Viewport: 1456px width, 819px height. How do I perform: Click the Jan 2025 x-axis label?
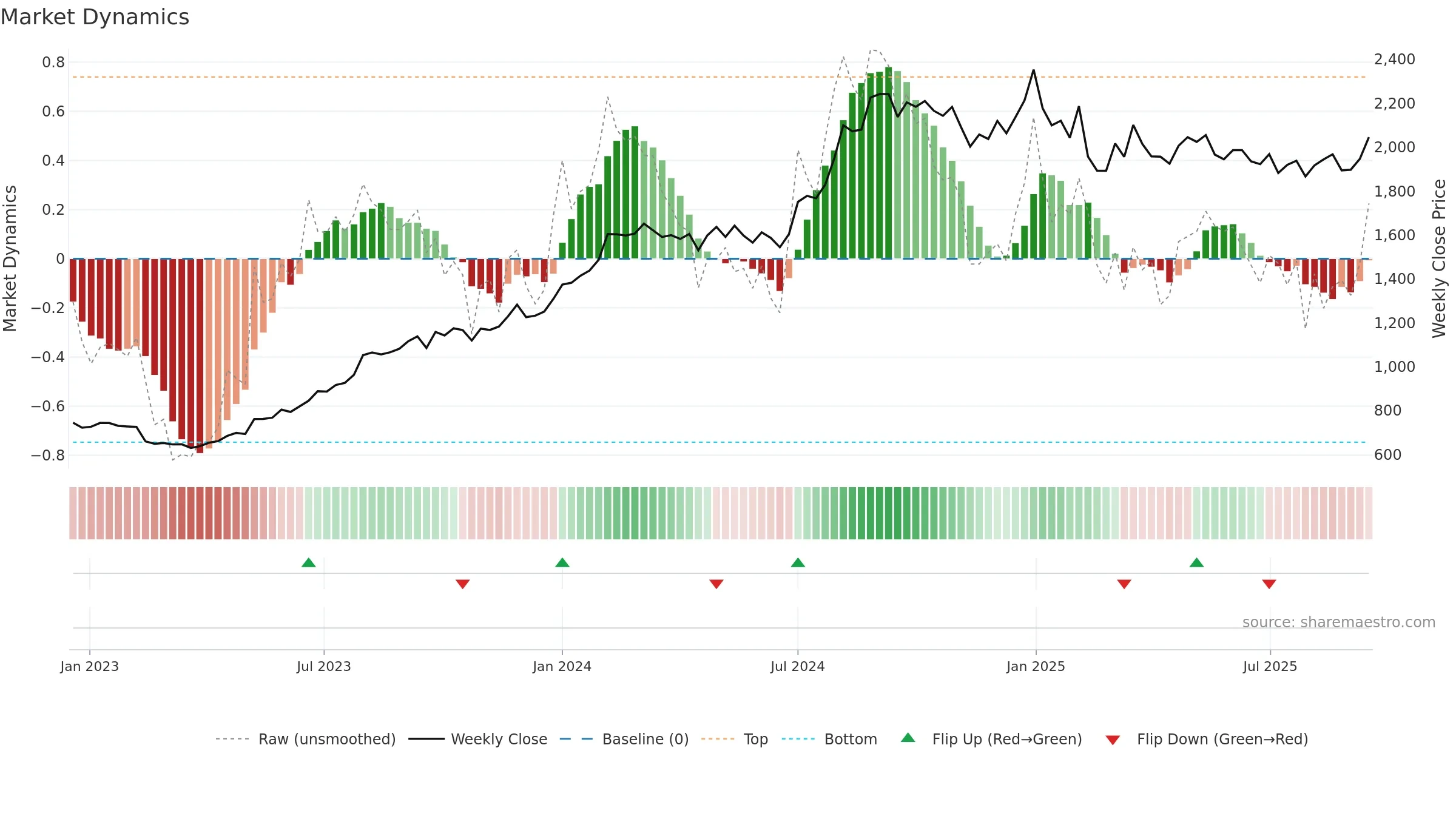pyautogui.click(x=1036, y=666)
